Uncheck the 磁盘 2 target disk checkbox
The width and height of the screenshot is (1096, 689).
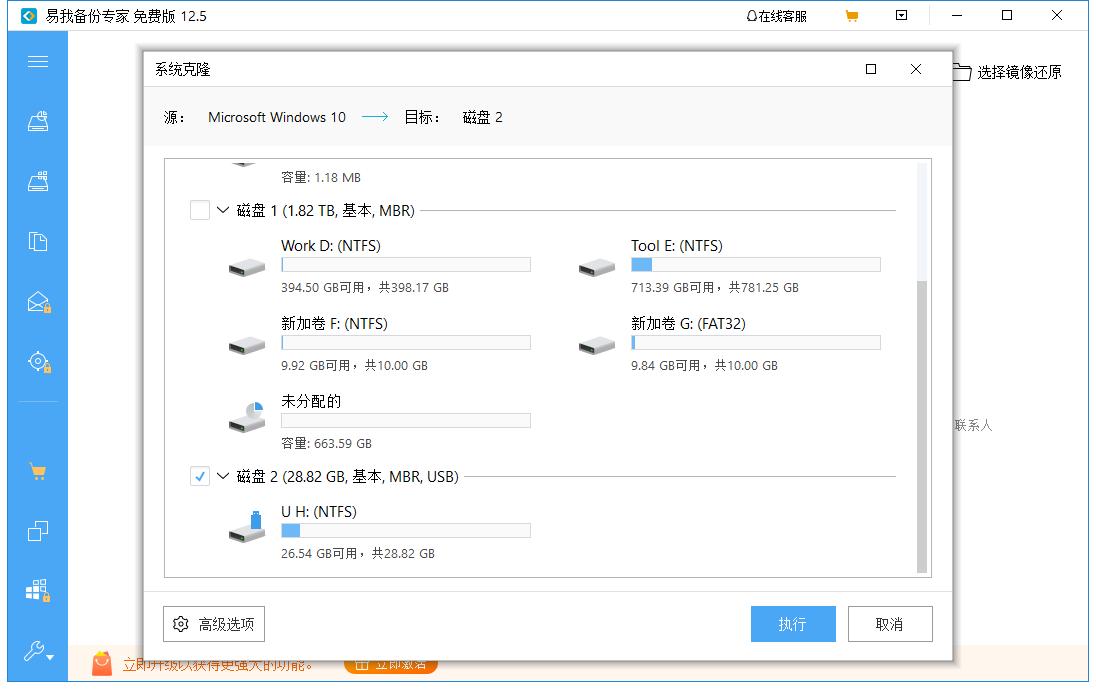(x=199, y=476)
